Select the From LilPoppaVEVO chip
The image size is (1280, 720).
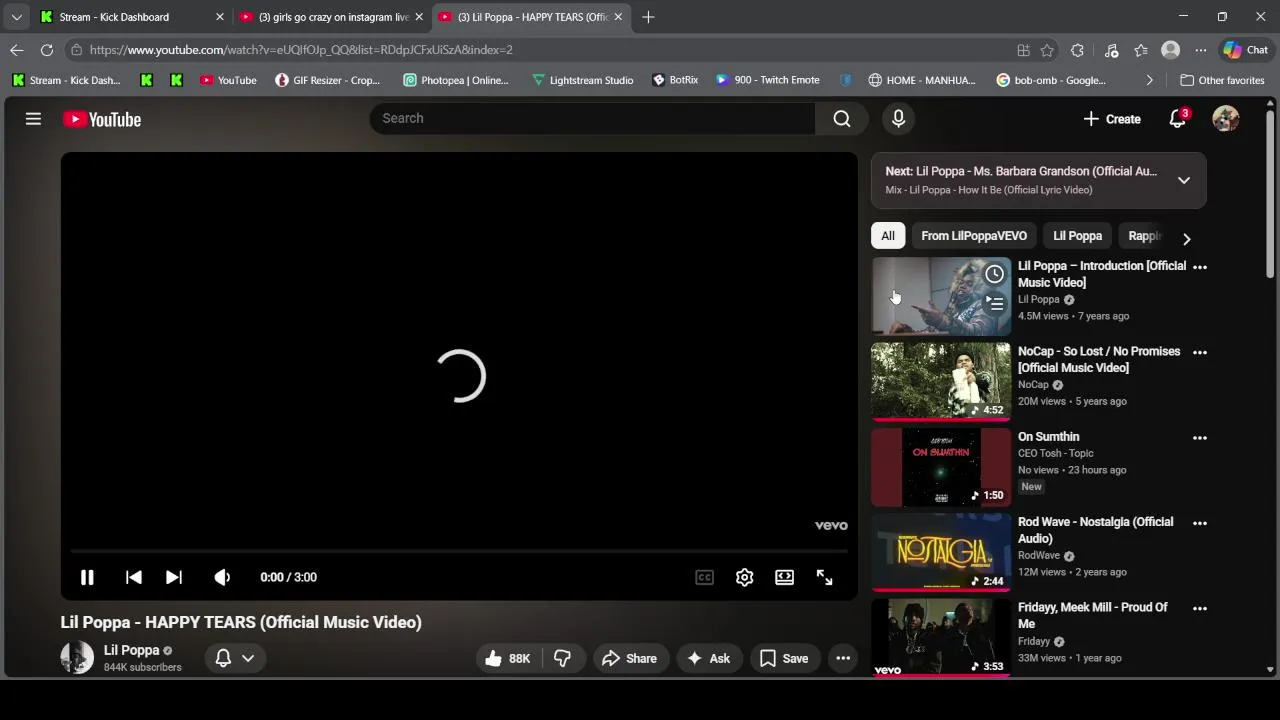point(974,236)
